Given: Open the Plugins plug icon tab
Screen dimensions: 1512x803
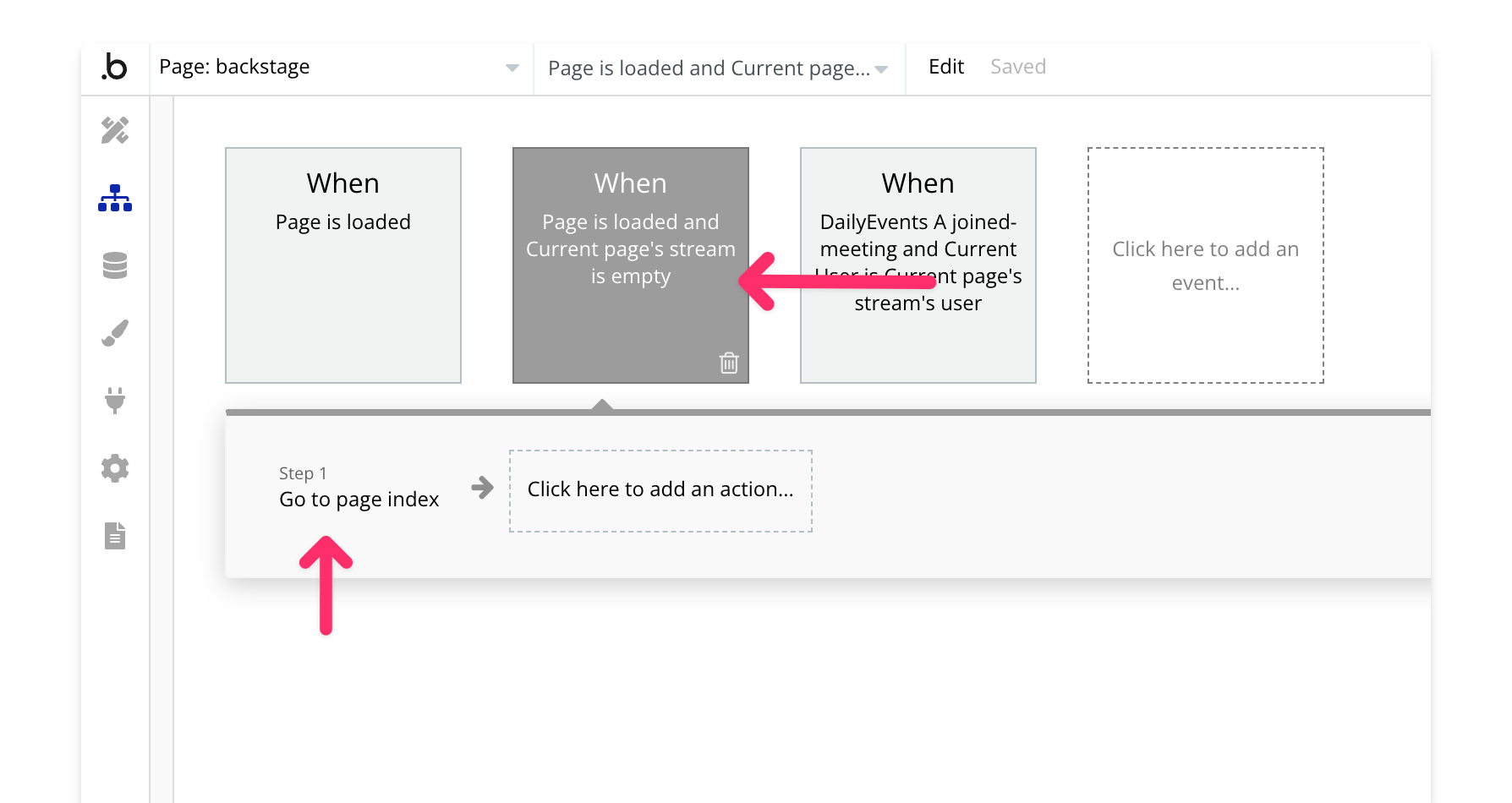Looking at the screenshot, I should (x=115, y=400).
